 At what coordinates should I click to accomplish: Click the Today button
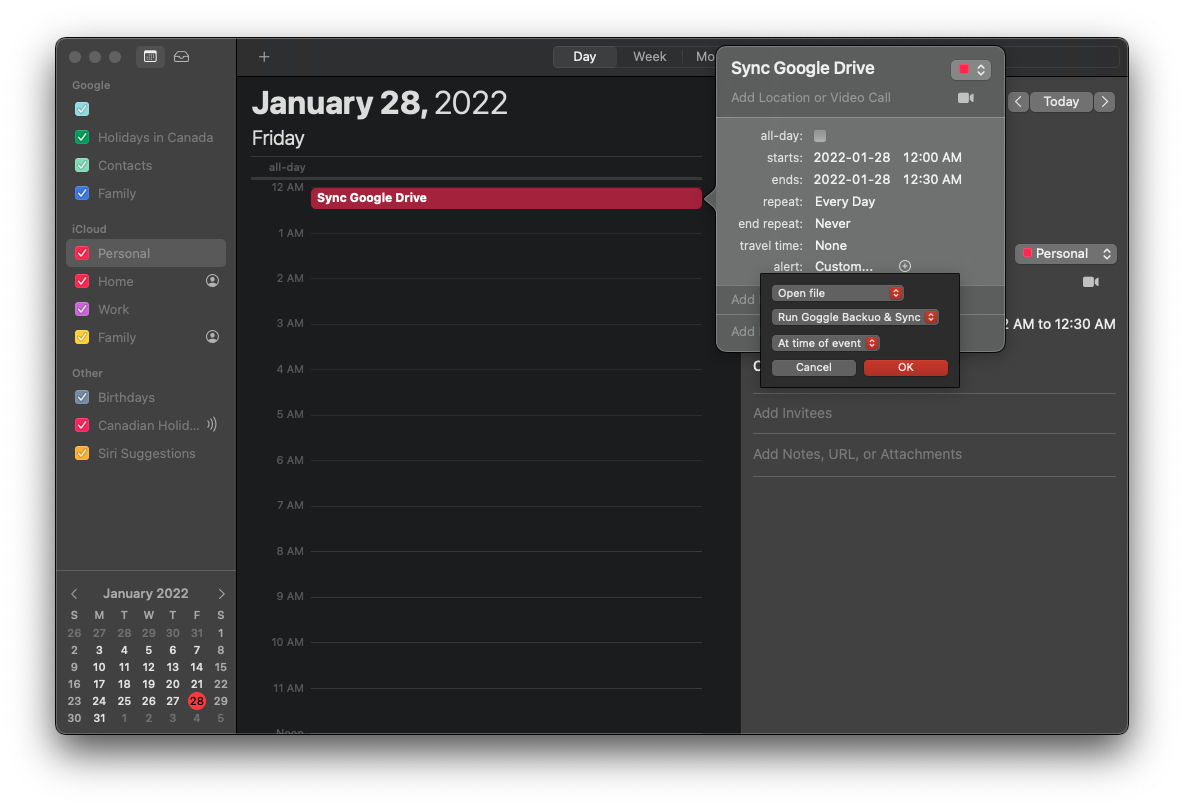(1061, 102)
